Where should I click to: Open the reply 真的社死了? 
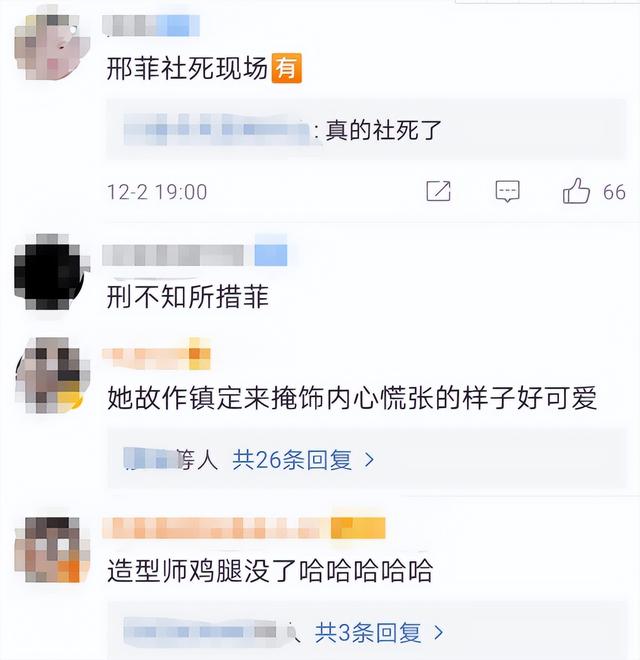[384, 130]
